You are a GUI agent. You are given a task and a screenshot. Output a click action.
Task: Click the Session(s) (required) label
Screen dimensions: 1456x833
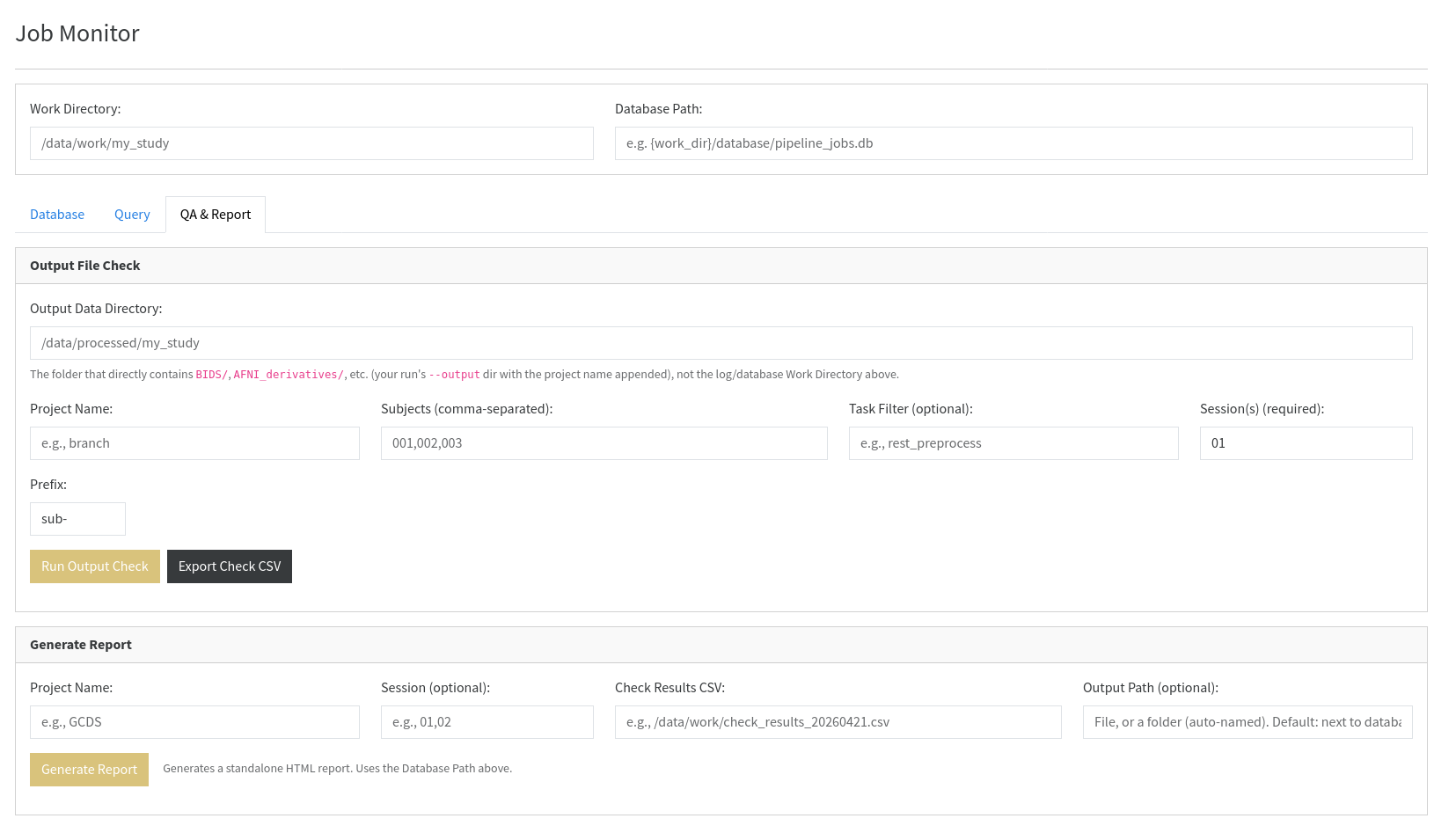tap(1262, 409)
